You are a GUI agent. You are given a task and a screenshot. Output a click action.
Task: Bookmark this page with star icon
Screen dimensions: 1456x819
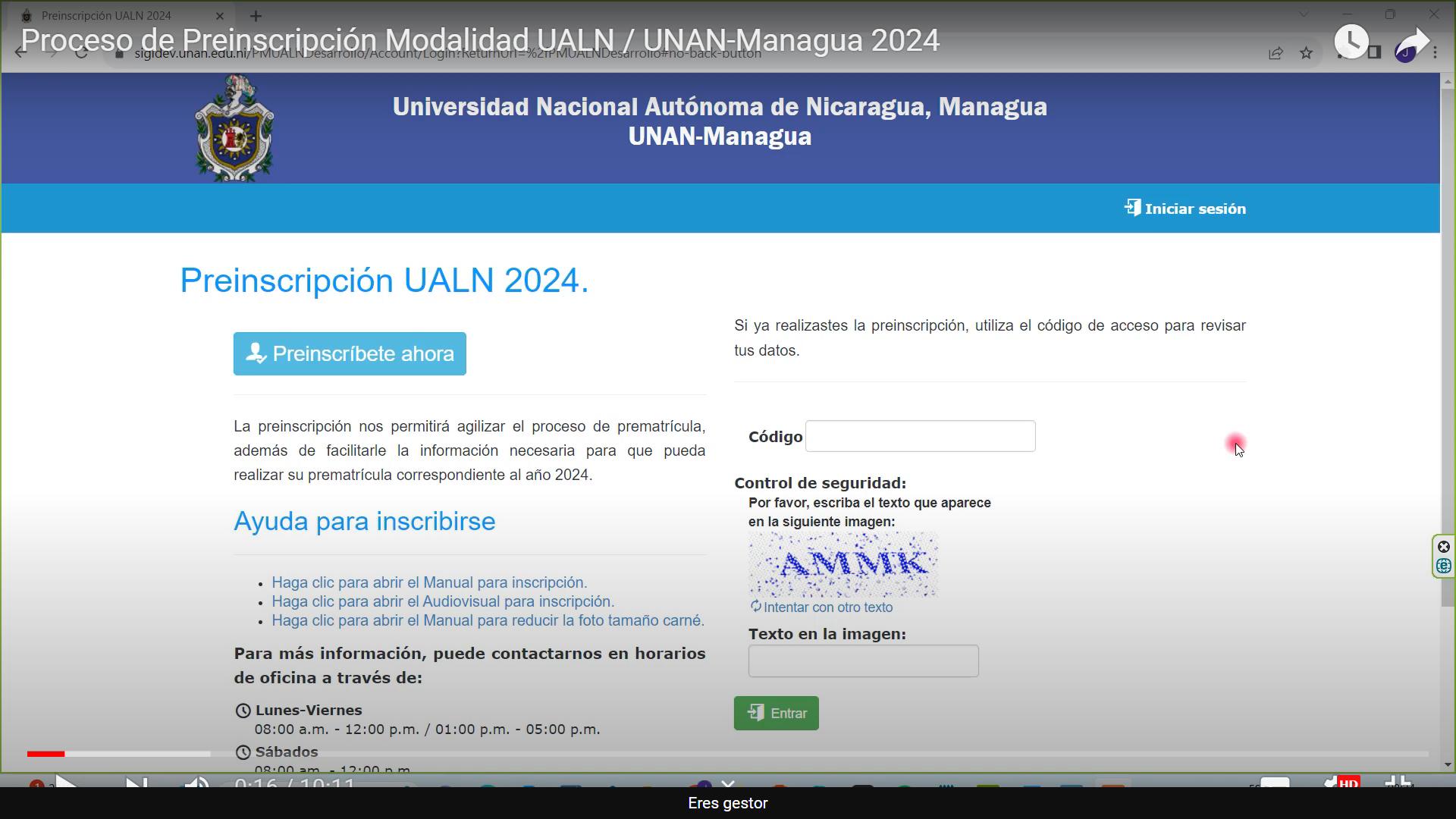[x=1306, y=53]
